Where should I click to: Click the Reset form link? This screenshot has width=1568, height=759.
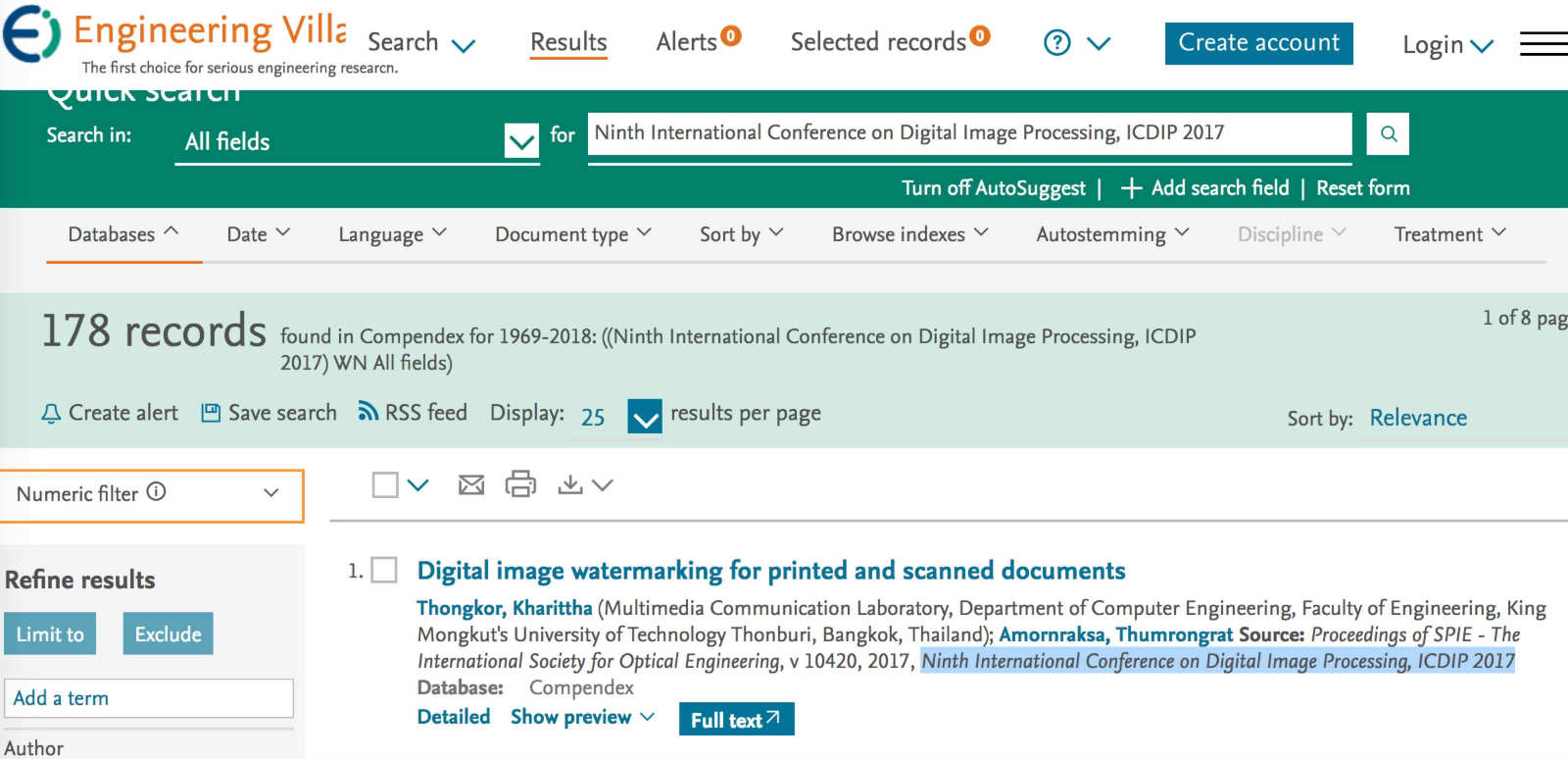click(1362, 187)
